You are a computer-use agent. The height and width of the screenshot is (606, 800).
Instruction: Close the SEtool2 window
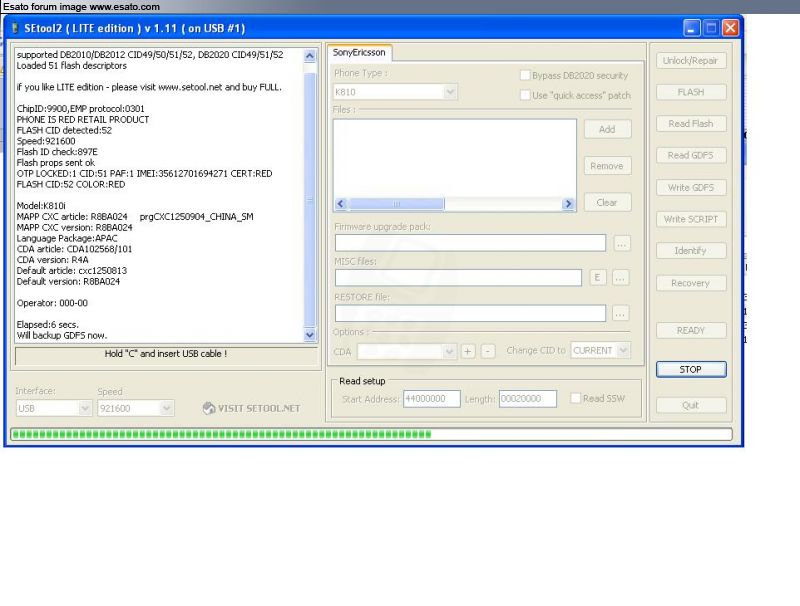click(x=730, y=28)
